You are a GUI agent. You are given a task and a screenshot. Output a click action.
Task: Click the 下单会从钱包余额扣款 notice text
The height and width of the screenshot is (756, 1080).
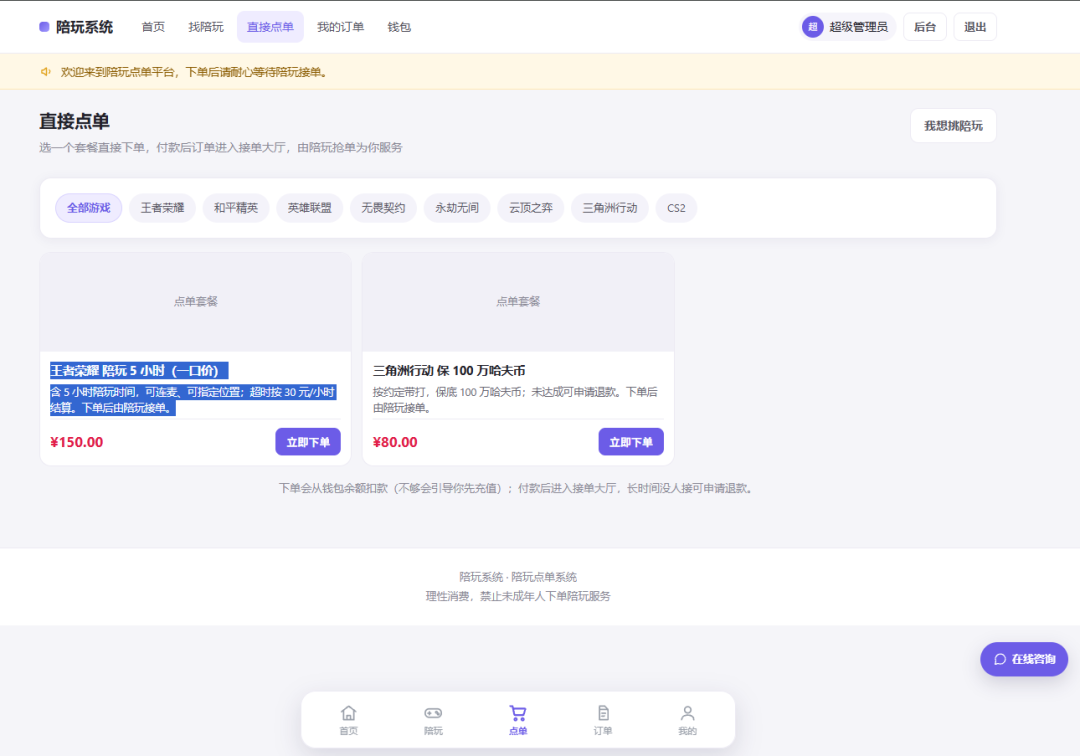517,488
